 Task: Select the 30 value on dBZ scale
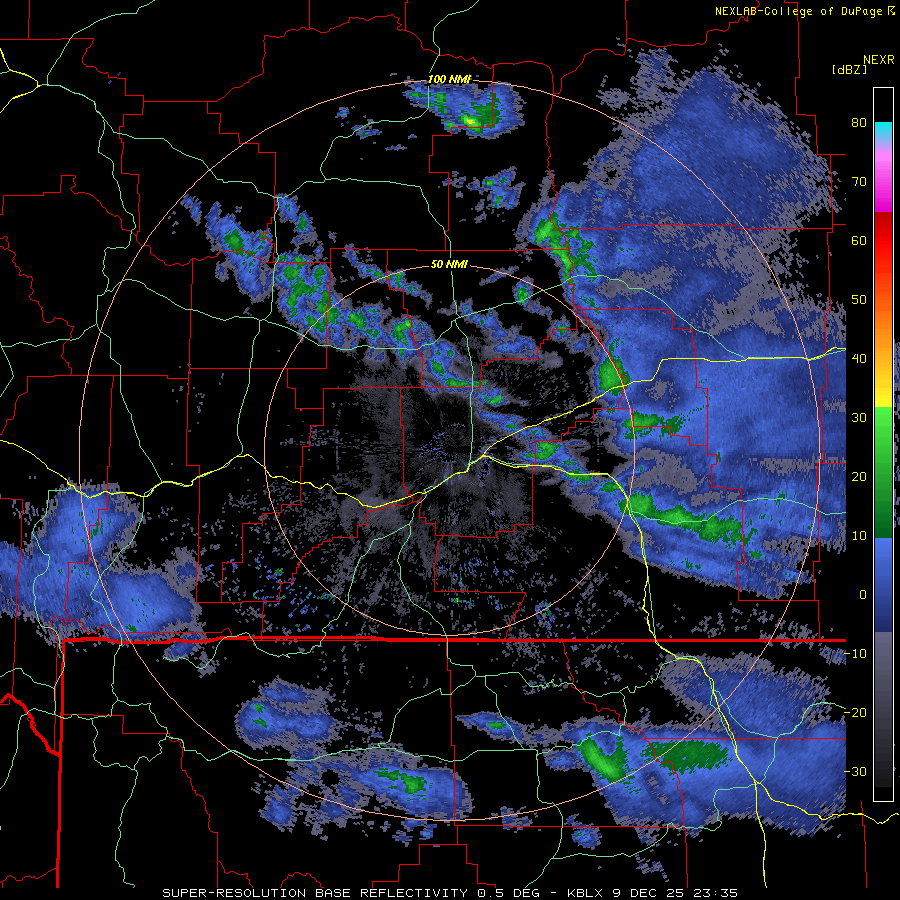click(859, 418)
